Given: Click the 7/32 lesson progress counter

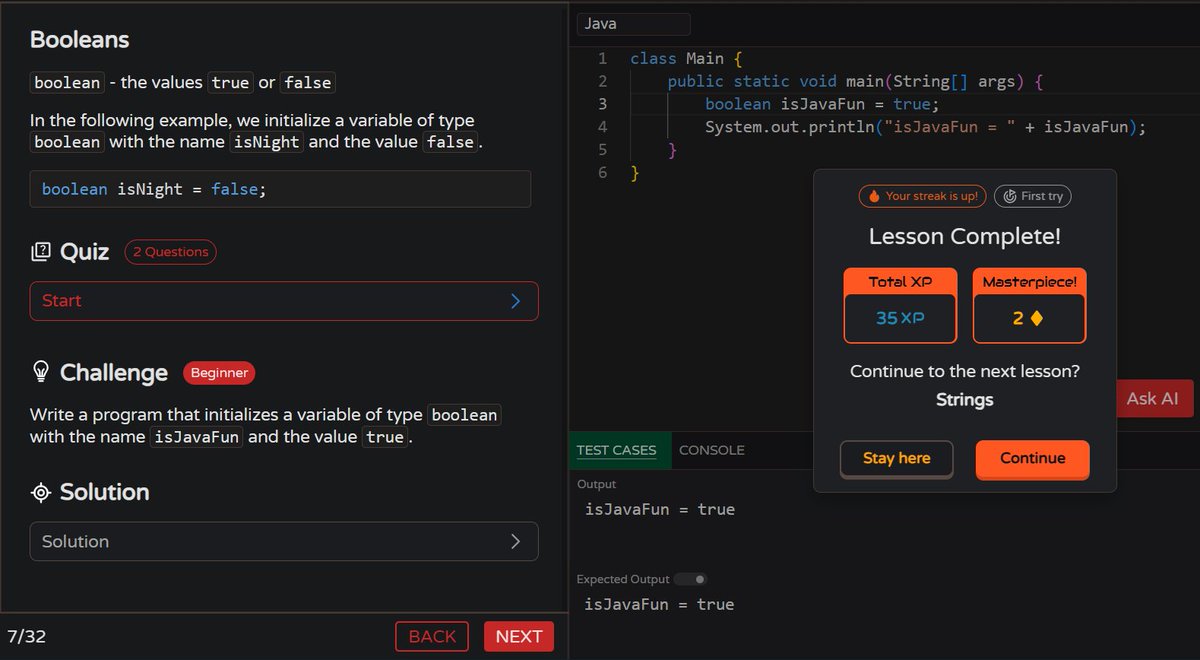Looking at the screenshot, I should (27, 636).
